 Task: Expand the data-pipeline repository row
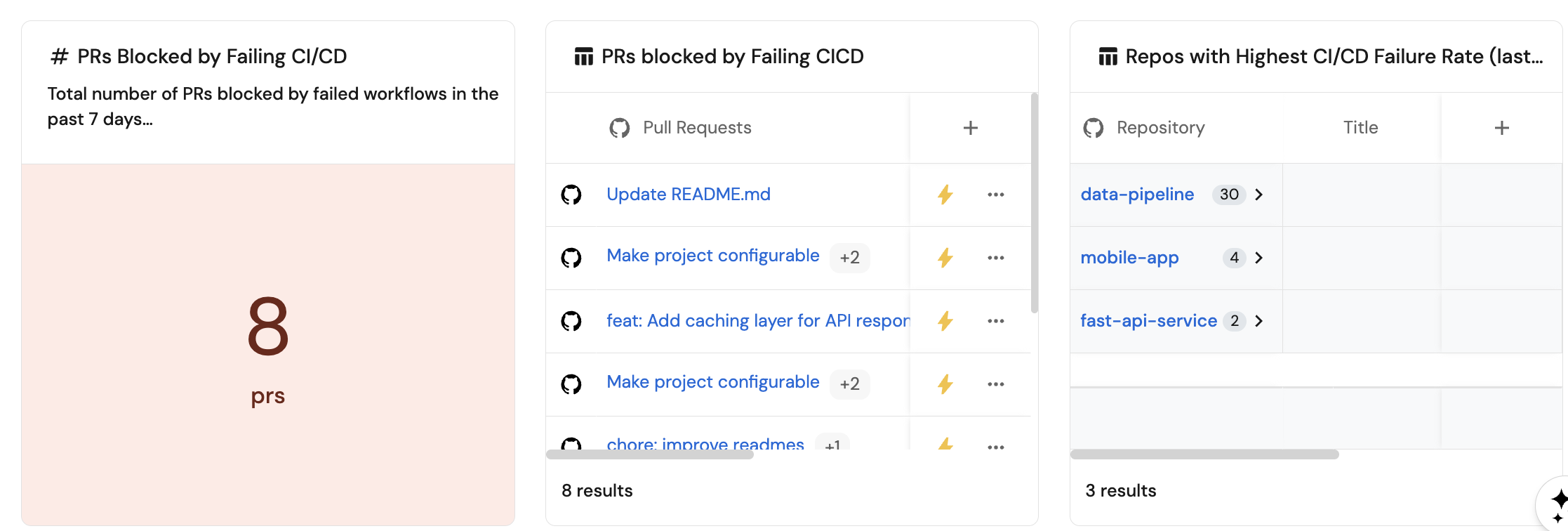click(x=1259, y=195)
